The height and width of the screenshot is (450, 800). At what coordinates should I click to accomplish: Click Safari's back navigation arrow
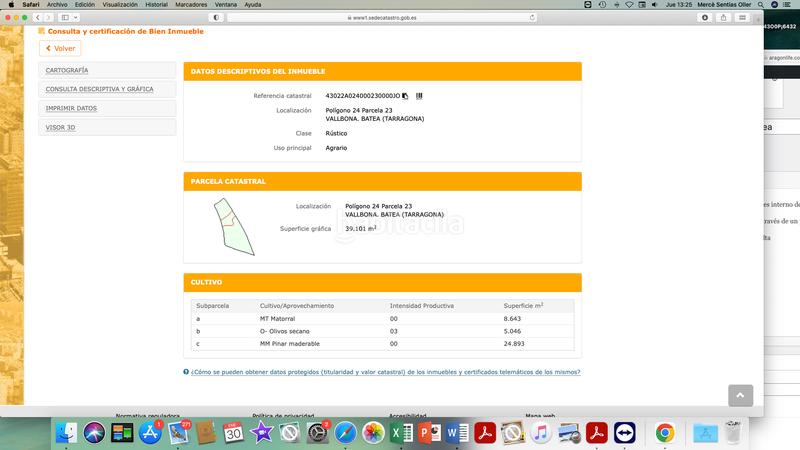click(37, 18)
